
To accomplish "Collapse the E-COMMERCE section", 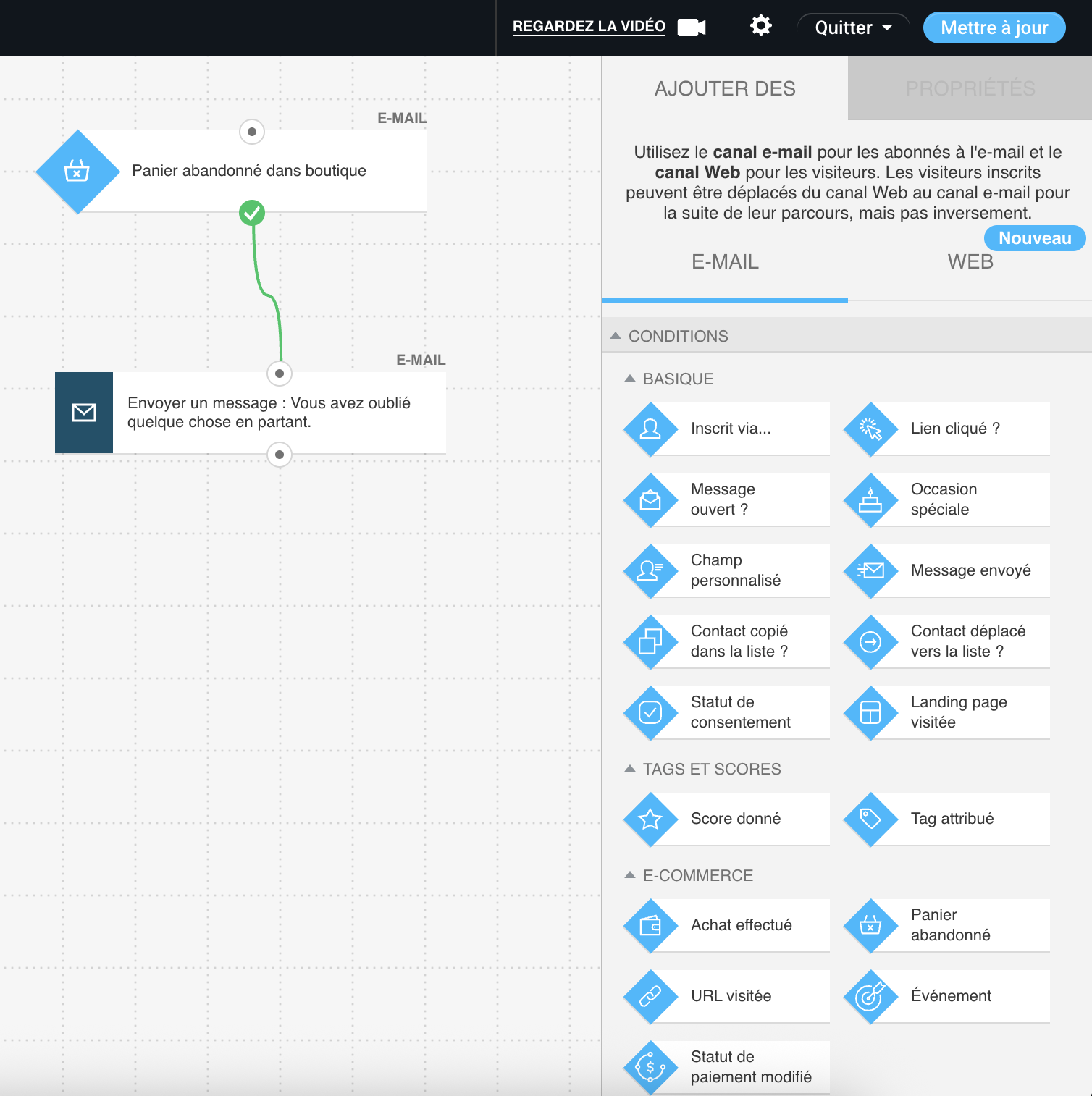I will (629, 874).
